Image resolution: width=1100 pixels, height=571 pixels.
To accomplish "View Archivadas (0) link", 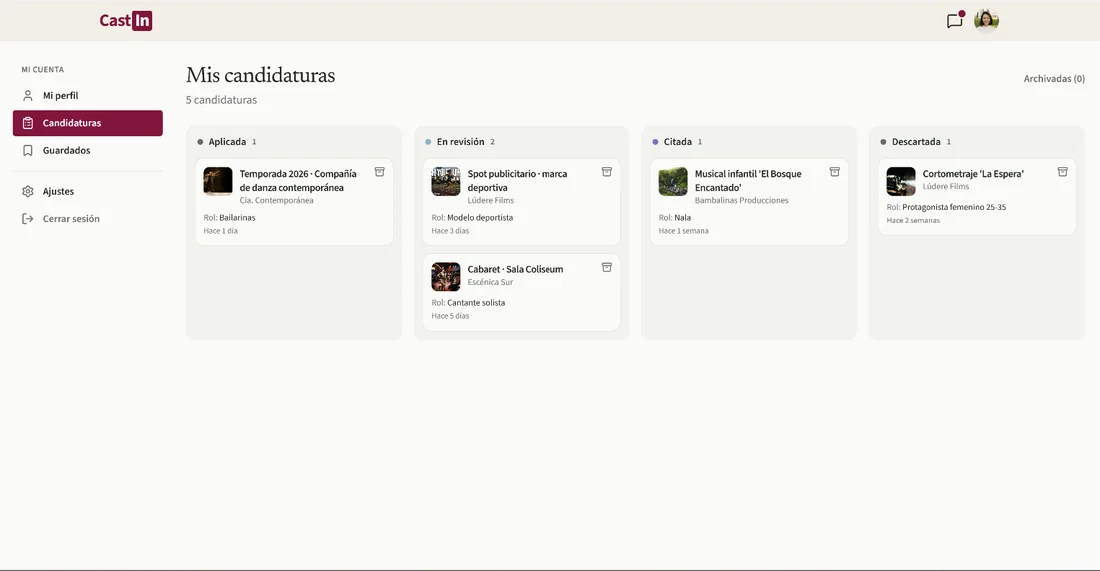I will coord(1054,79).
